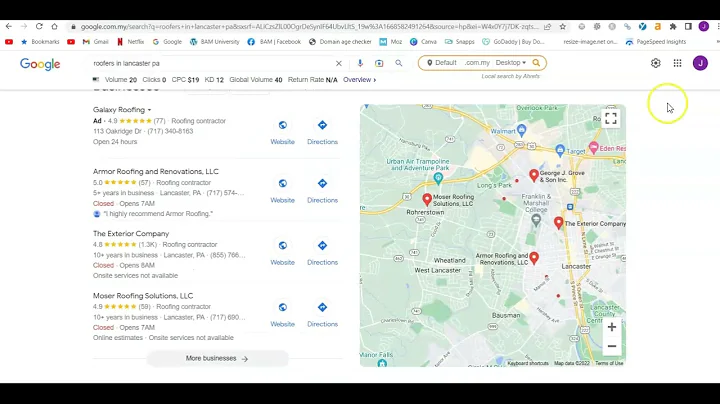The height and width of the screenshot is (404, 720).
Task: Go back with the browser back arrow
Action: click(9, 27)
